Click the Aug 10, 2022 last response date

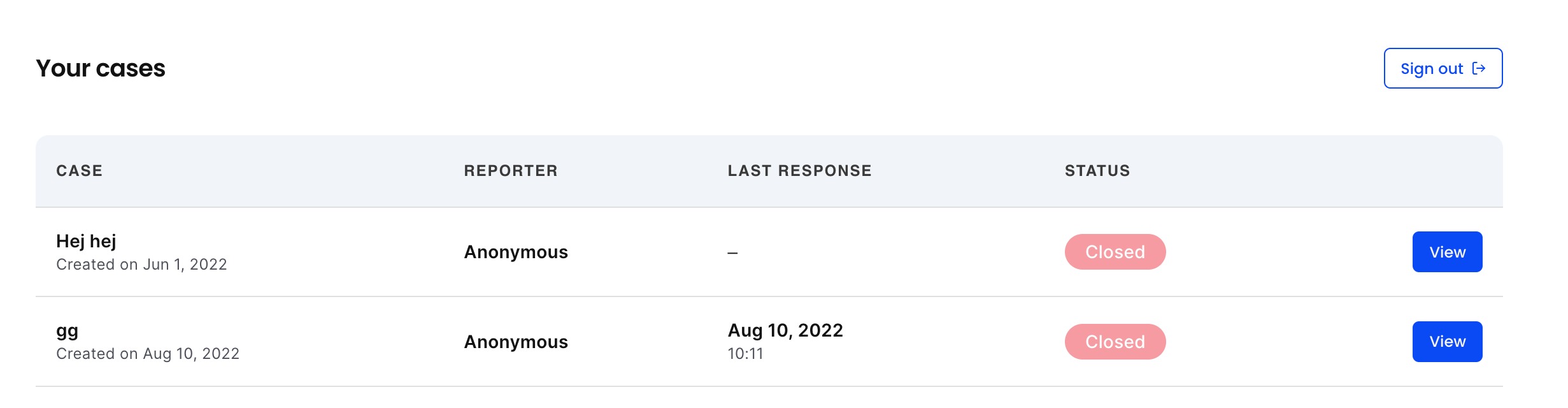click(785, 330)
